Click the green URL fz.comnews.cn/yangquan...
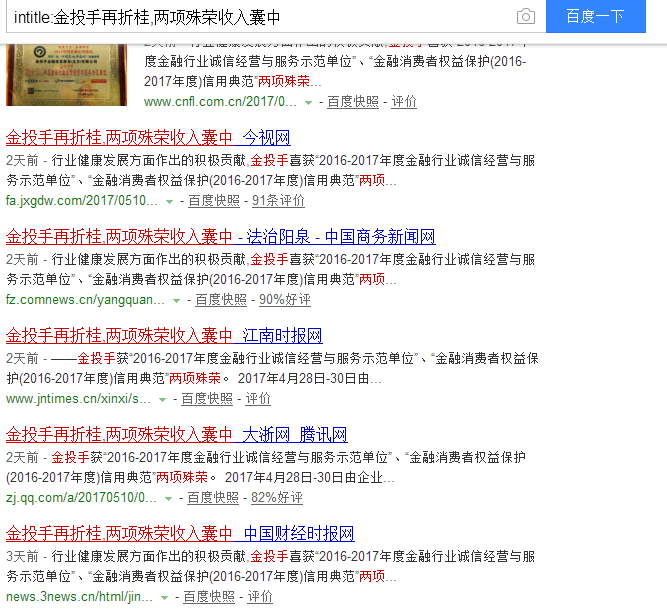The width and height of the screenshot is (667, 612). tap(85, 300)
